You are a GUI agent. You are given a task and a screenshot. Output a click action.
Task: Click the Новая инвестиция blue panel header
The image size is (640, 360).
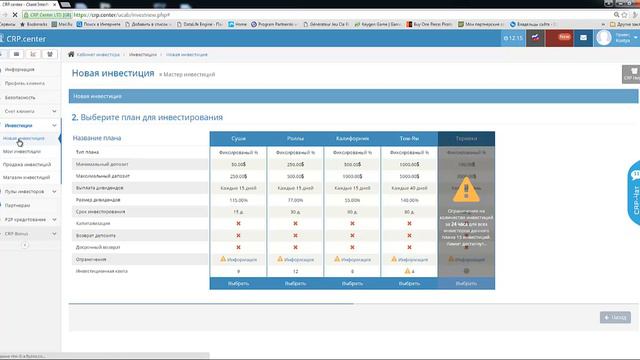click(353, 96)
